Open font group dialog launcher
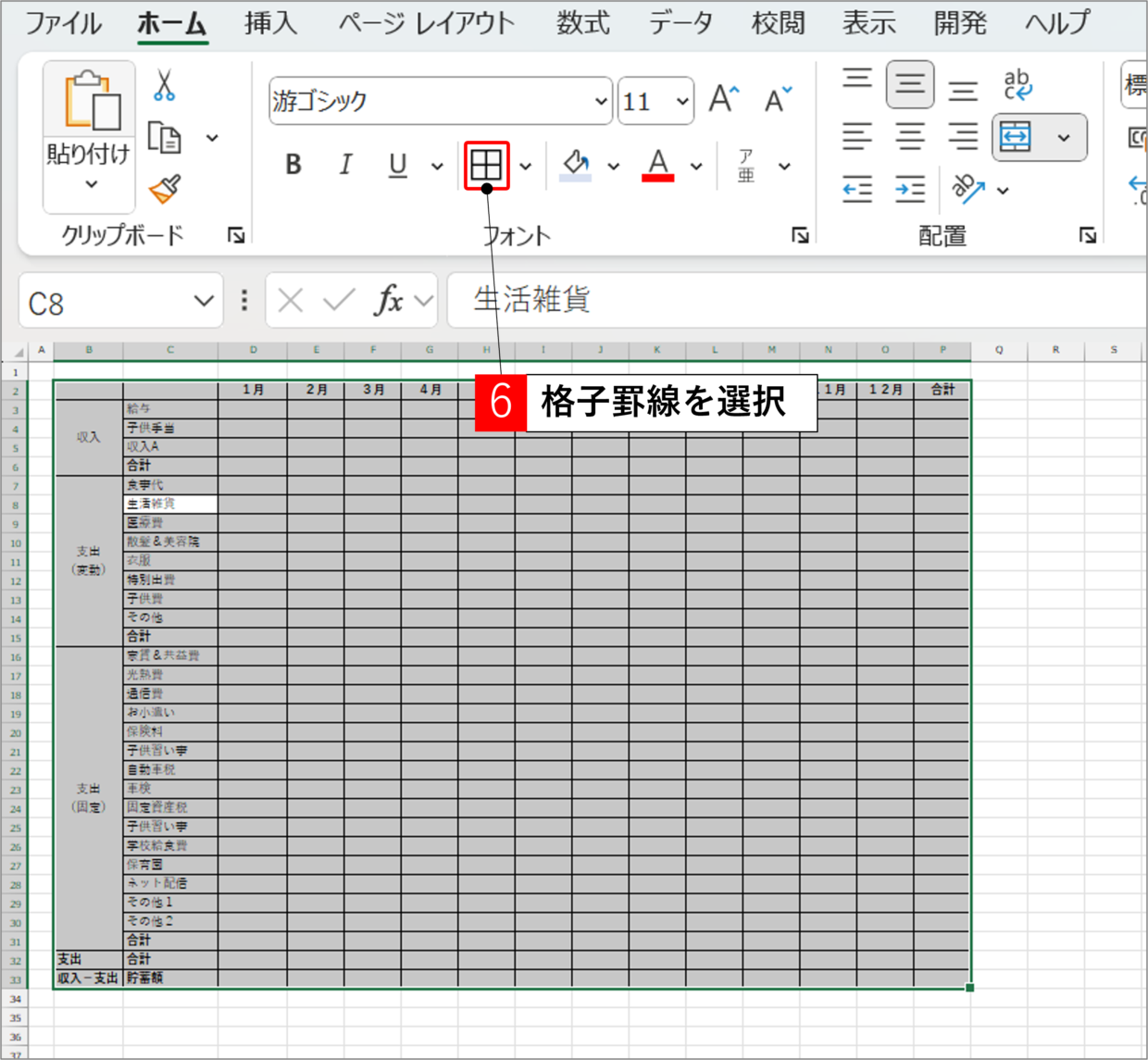Screen dimensions: 1148x1060 pyautogui.click(x=800, y=235)
